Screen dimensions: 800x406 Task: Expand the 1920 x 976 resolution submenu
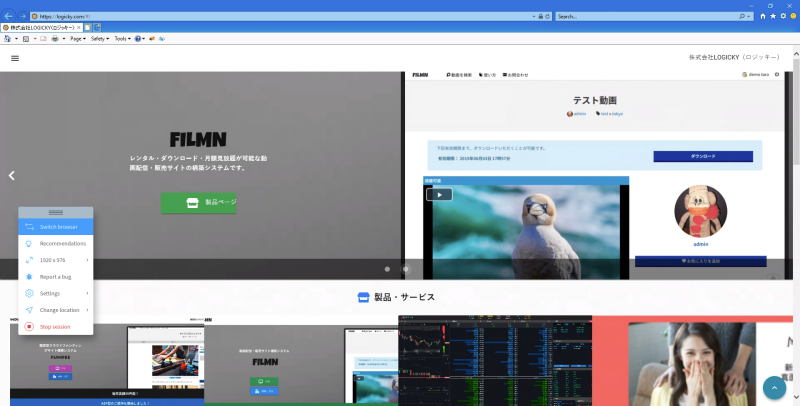[x=56, y=260]
